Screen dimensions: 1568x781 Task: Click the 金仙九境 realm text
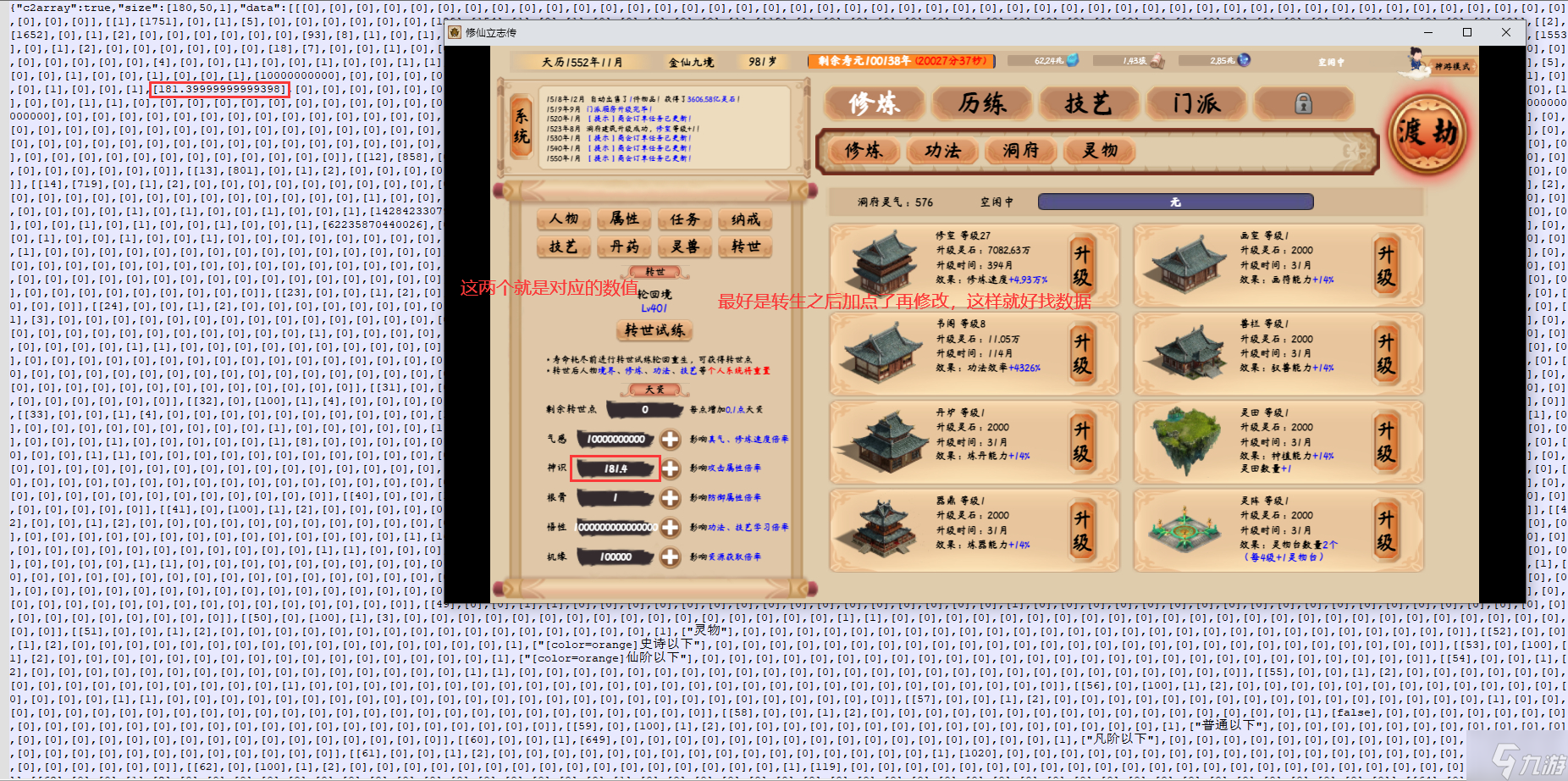click(691, 62)
